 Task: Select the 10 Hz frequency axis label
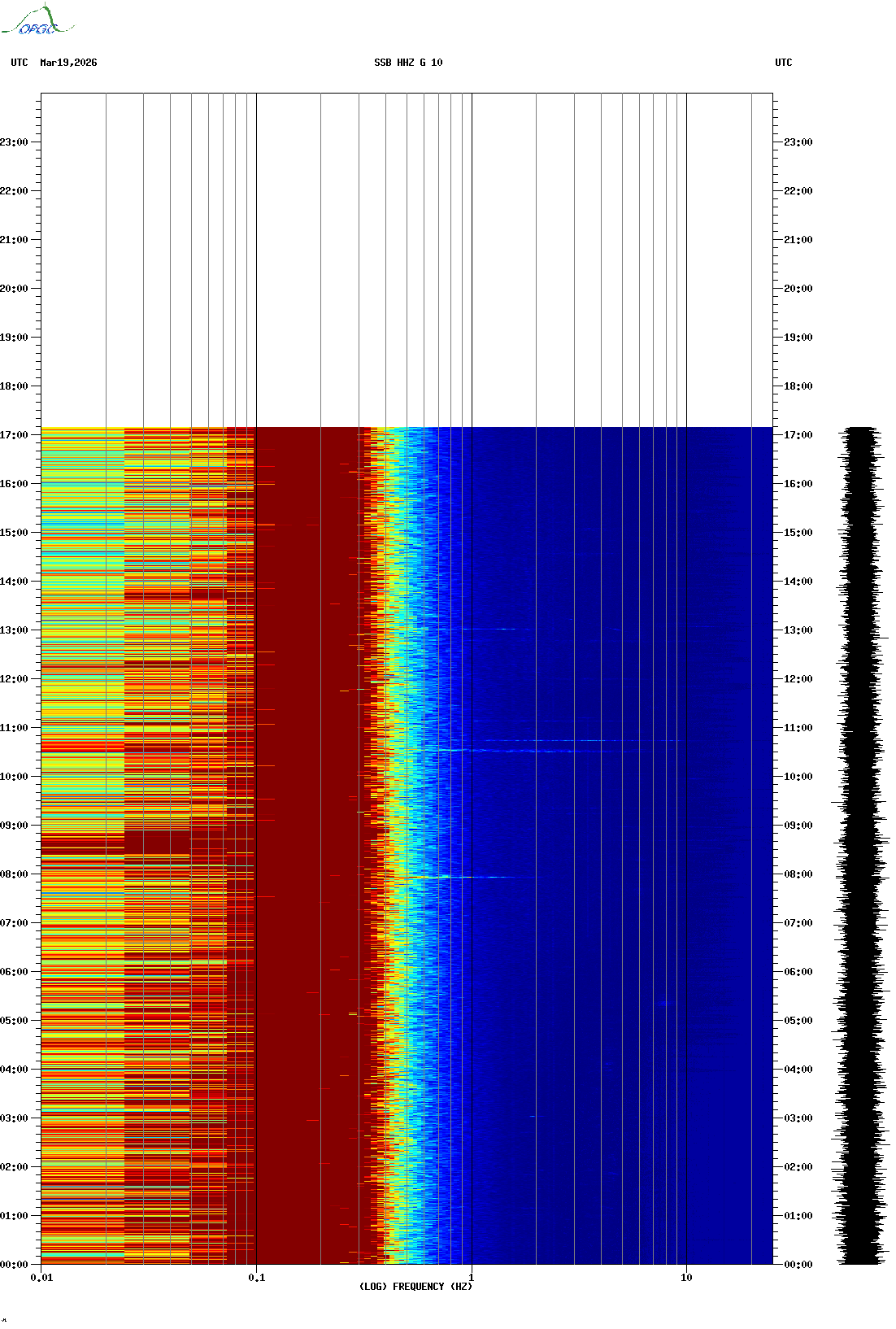(x=686, y=1278)
